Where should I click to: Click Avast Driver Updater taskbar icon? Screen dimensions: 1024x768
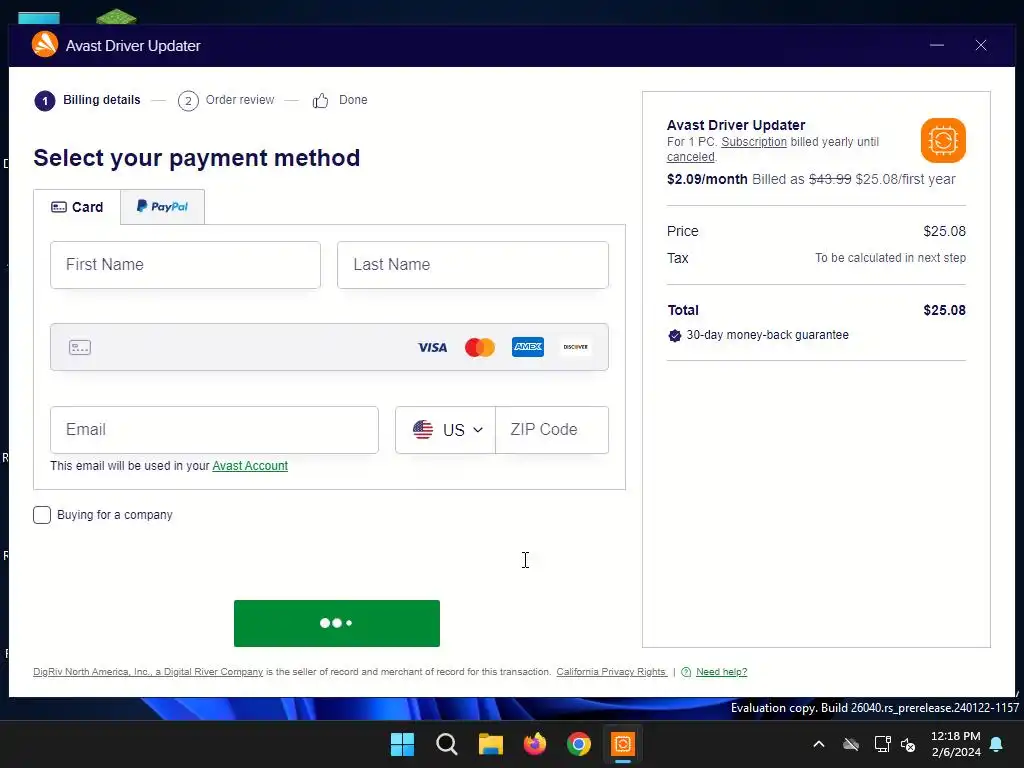[623, 744]
